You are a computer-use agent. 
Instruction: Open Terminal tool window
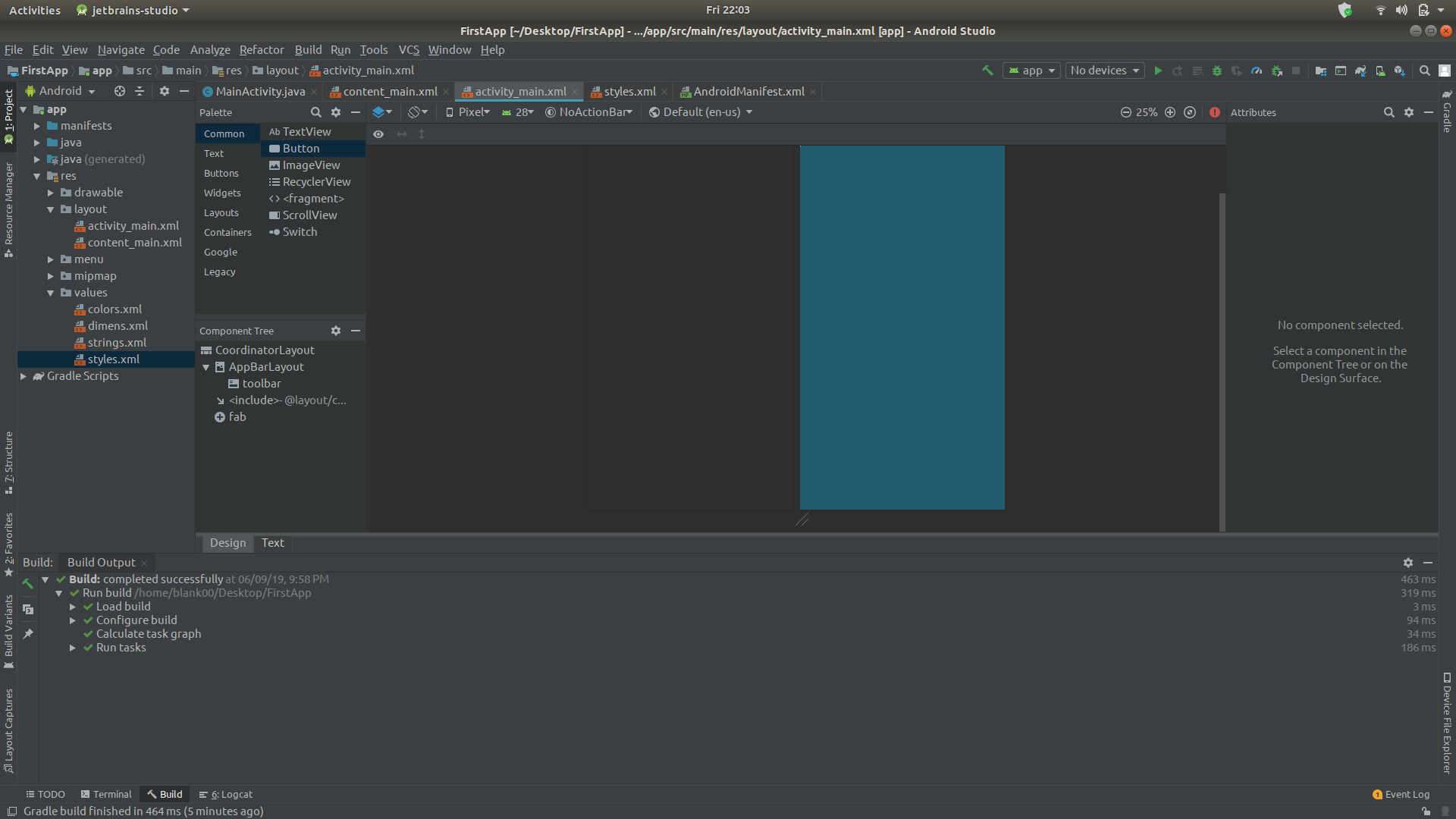(x=106, y=795)
